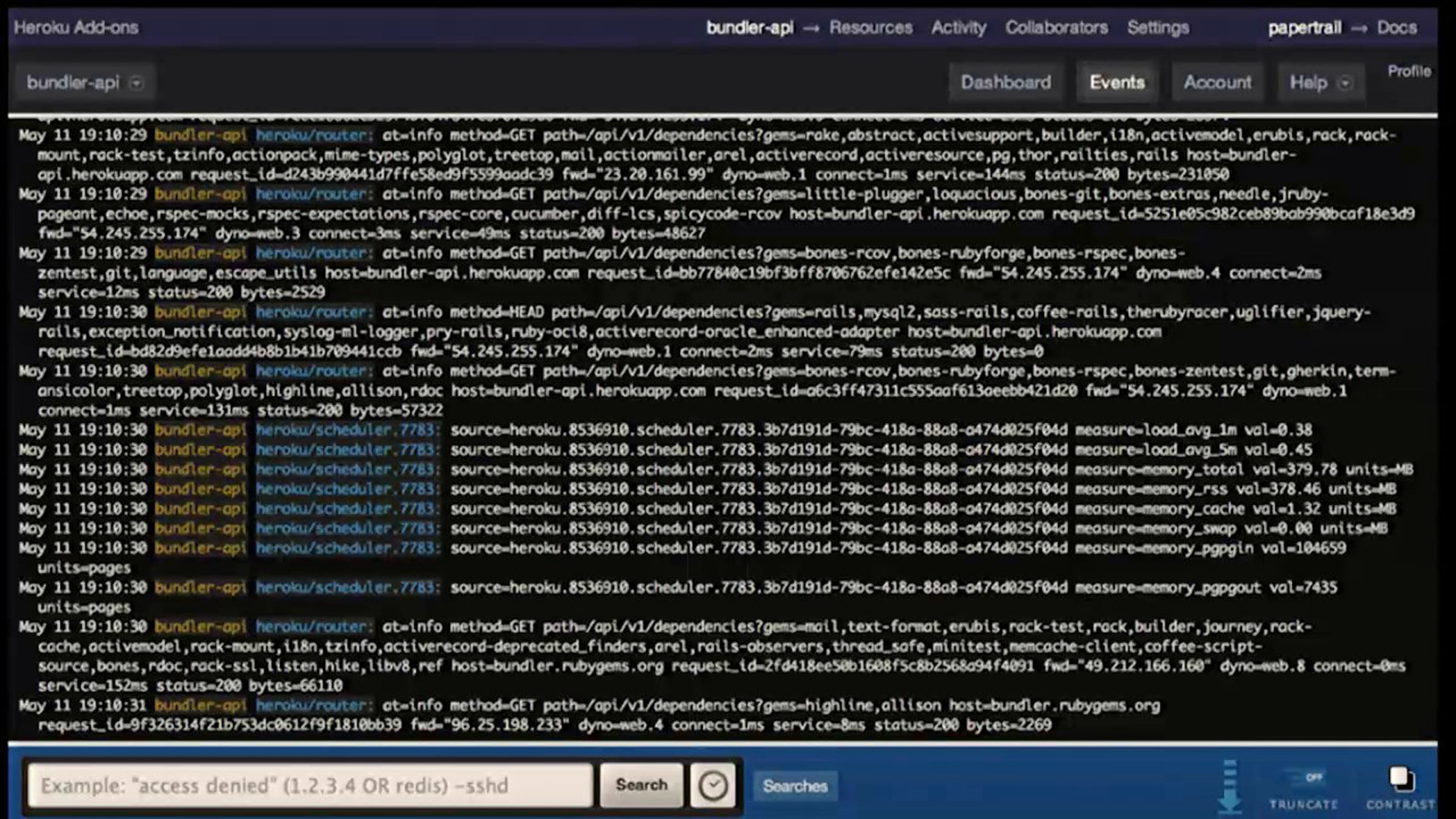The width and height of the screenshot is (1456, 819).
Task: Focus the log search input field
Action: point(311,786)
